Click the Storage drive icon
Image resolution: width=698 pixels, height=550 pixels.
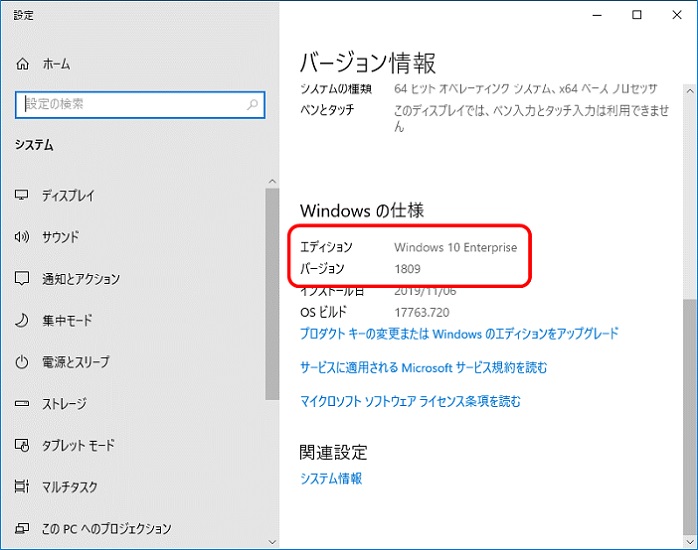tap(22, 403)
